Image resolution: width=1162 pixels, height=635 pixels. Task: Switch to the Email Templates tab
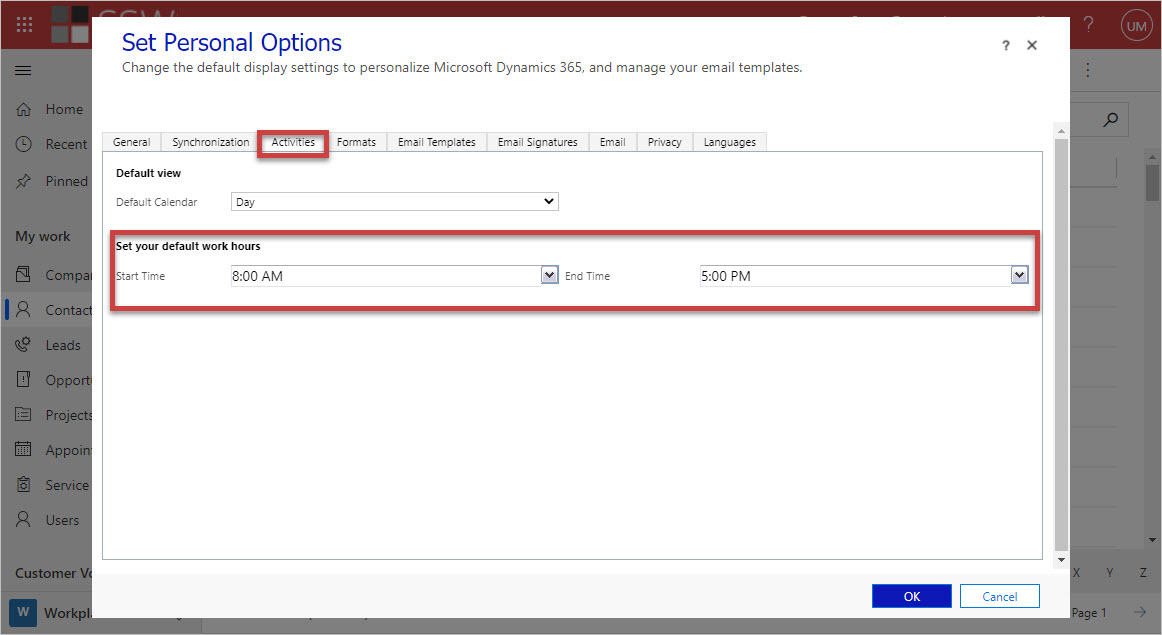tap(436, 142)
